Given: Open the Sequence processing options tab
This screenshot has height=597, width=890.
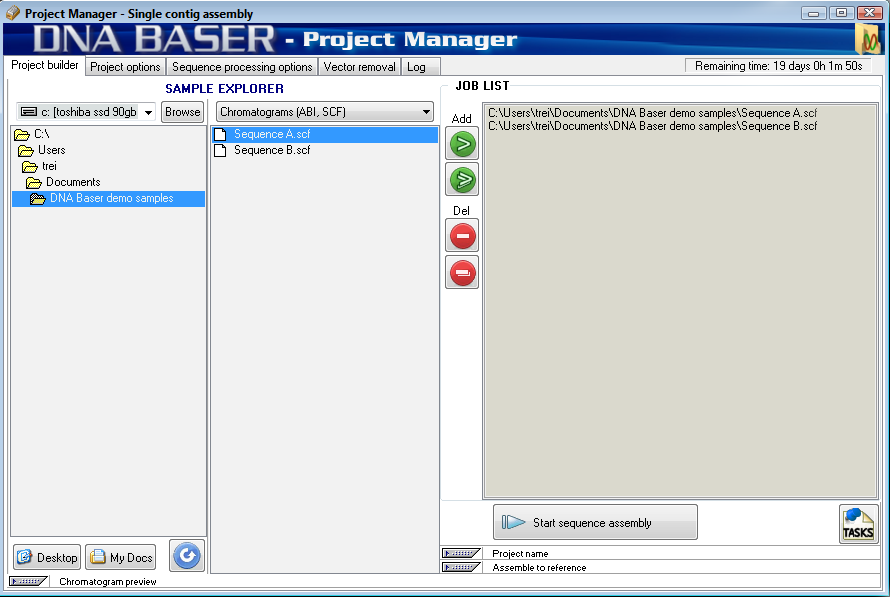Looking at the screenshot, I should pyautogui.click(x=242, y=67).
